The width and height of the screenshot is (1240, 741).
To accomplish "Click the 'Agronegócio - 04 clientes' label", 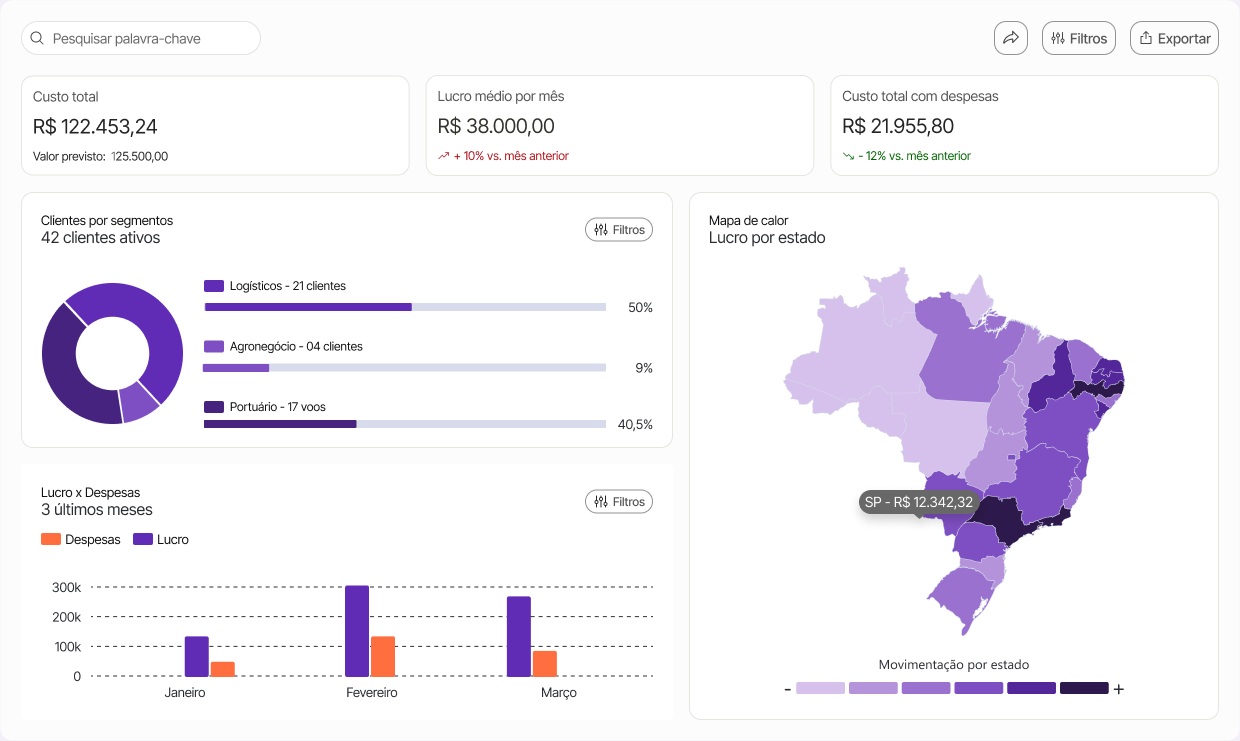I will pyautogui.click(x=296, y=346).
